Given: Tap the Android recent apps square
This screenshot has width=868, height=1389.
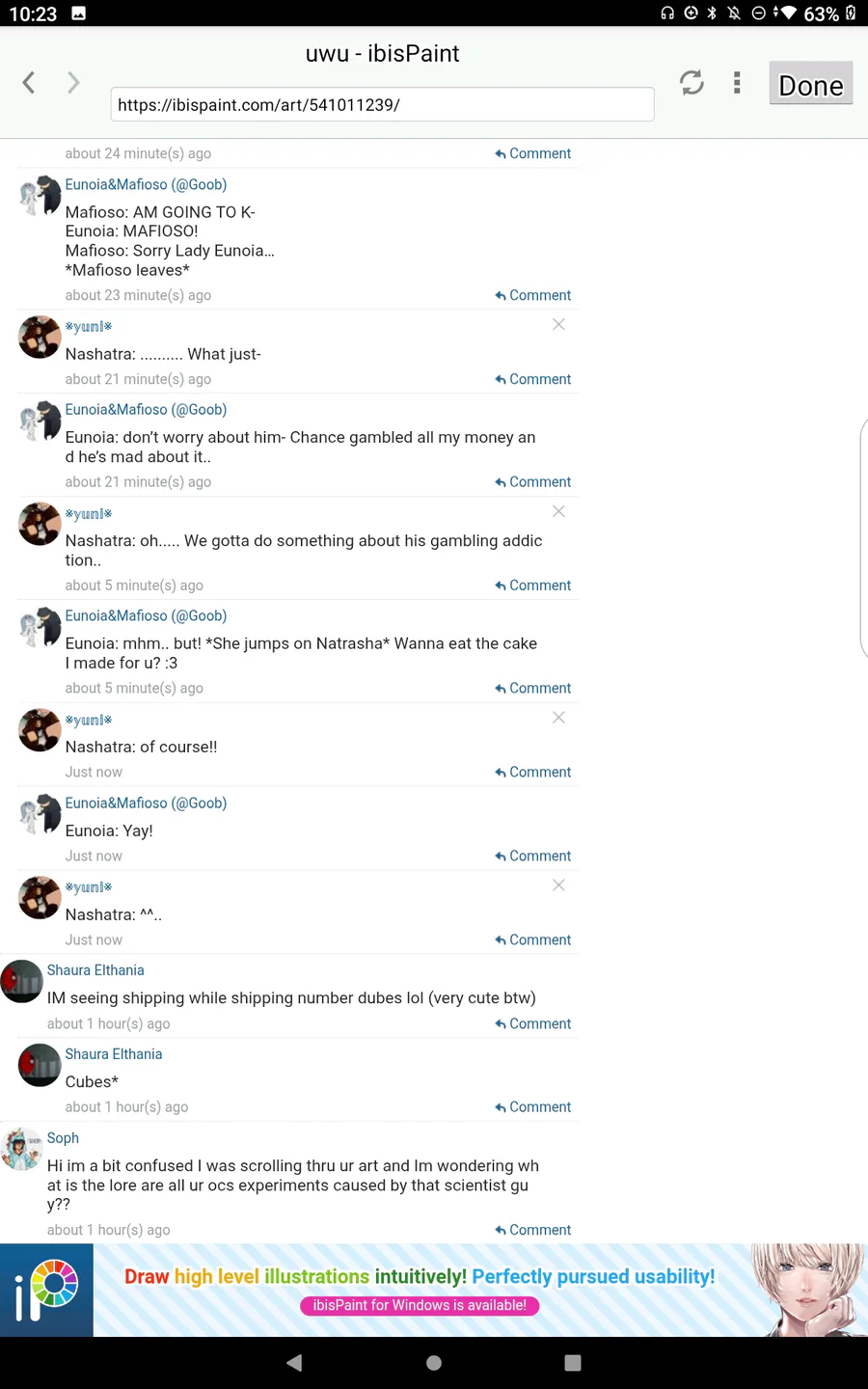Looking at the screenshot, I should (x=573, y=1363).
